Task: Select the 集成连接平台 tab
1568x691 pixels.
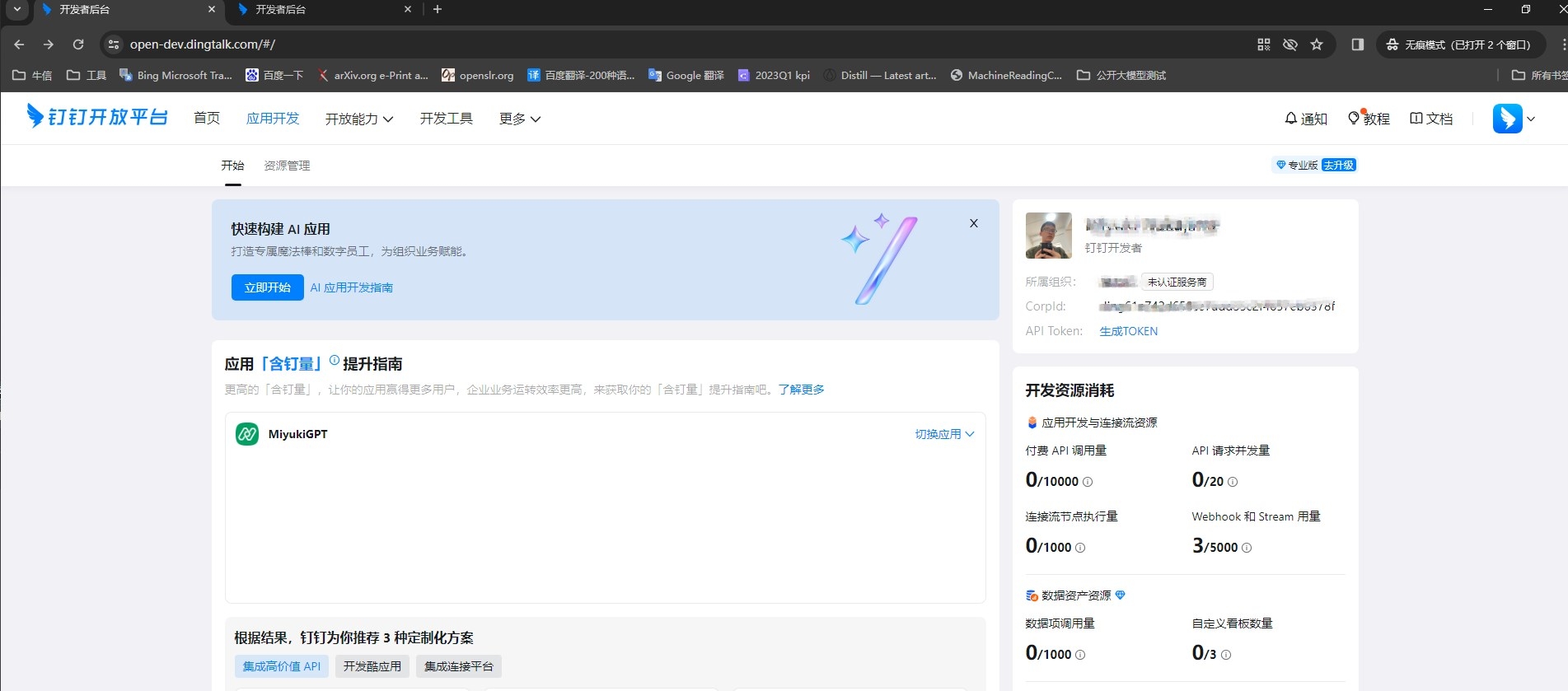Action: [459, 666]
